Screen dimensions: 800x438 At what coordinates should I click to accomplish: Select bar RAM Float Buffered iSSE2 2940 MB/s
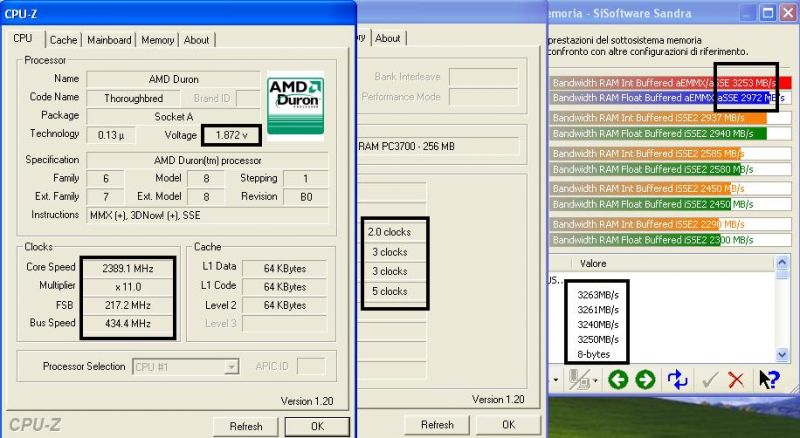pyautogui.click(x=670, y=134)
